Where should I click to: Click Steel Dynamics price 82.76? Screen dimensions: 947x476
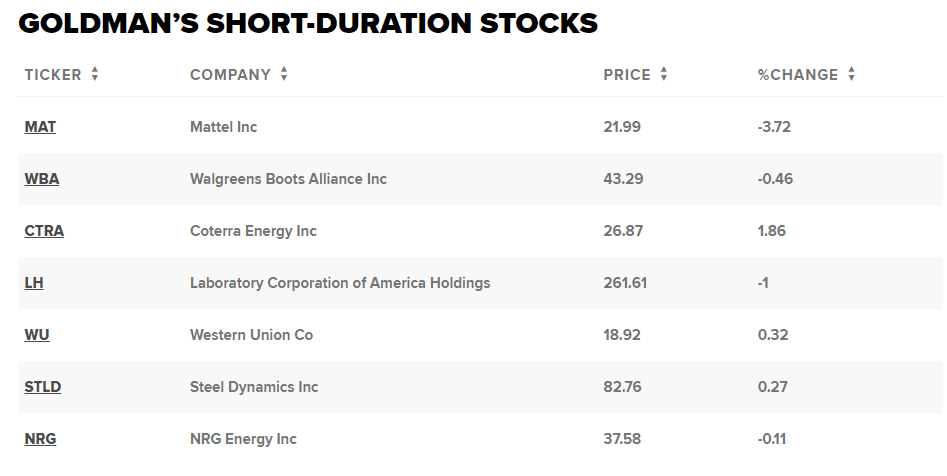[623, 387]
